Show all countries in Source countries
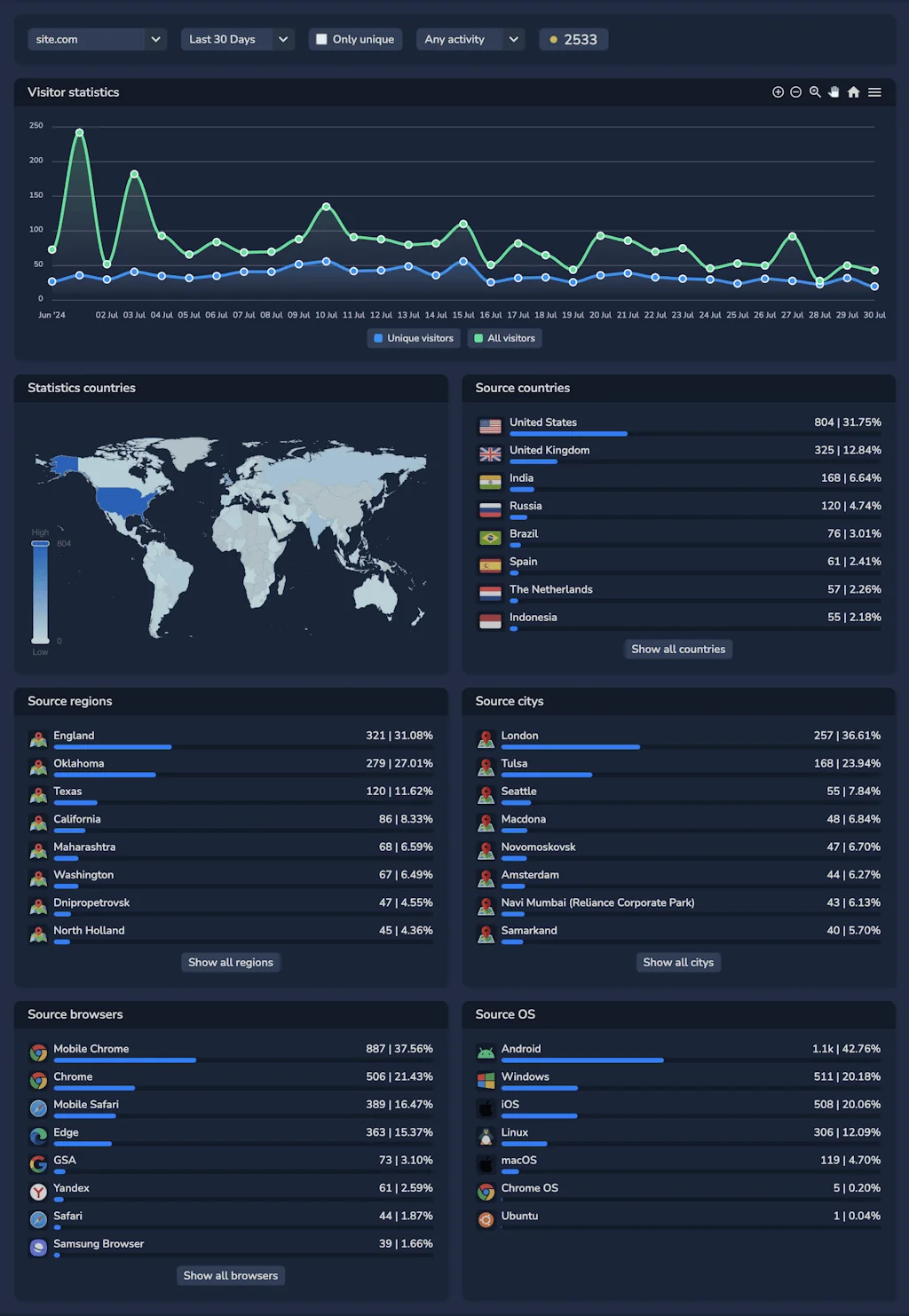909x1316 pixels. pos(678,649)
